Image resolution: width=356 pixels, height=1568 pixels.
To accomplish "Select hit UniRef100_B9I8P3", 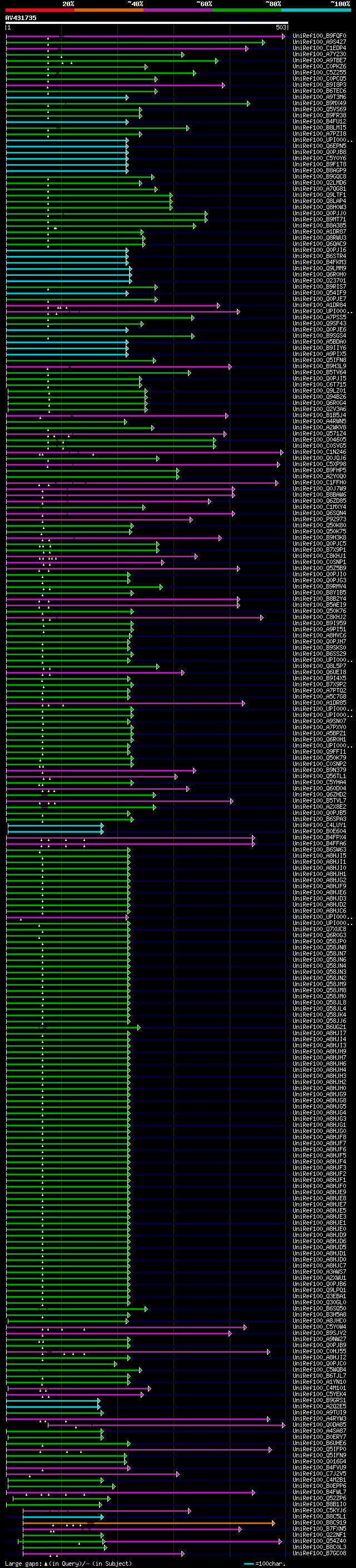I will click(319, 85).
